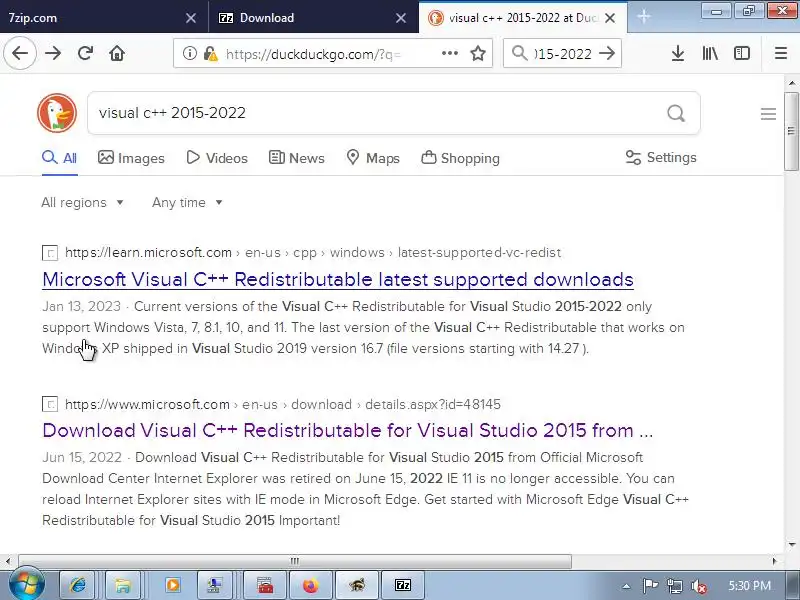Click the vertical scrollbar down arrow
Image resolution: width=800 pixels, height=600 pixels.
[792, 544]
